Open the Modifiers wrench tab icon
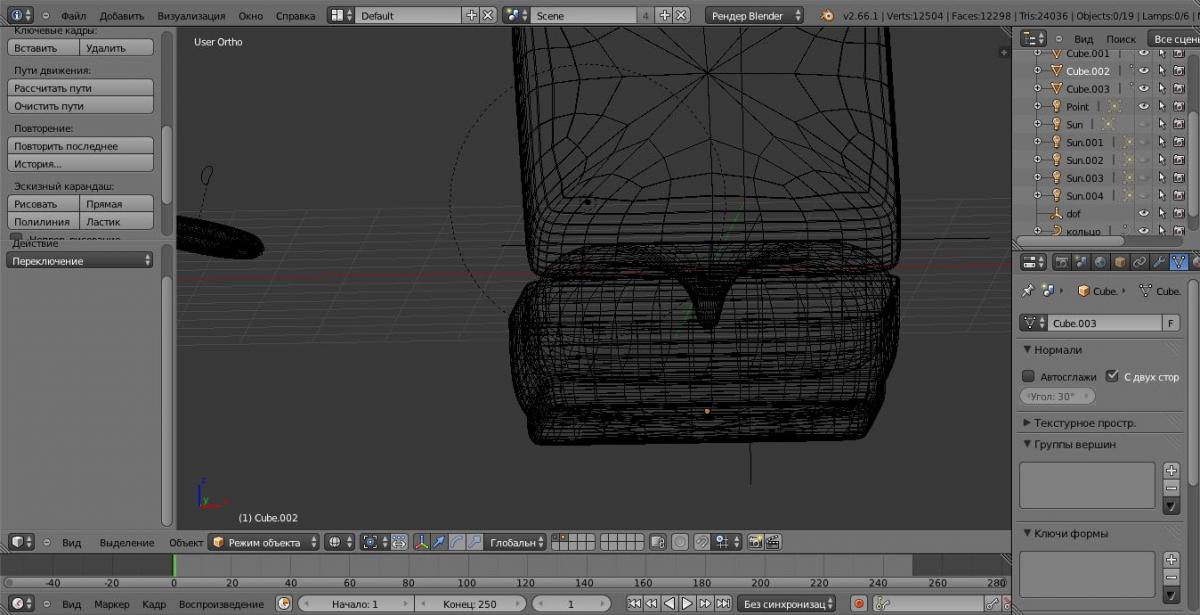The width and height of the screenshot is (1200, 615). click(x=1158, y=262)
